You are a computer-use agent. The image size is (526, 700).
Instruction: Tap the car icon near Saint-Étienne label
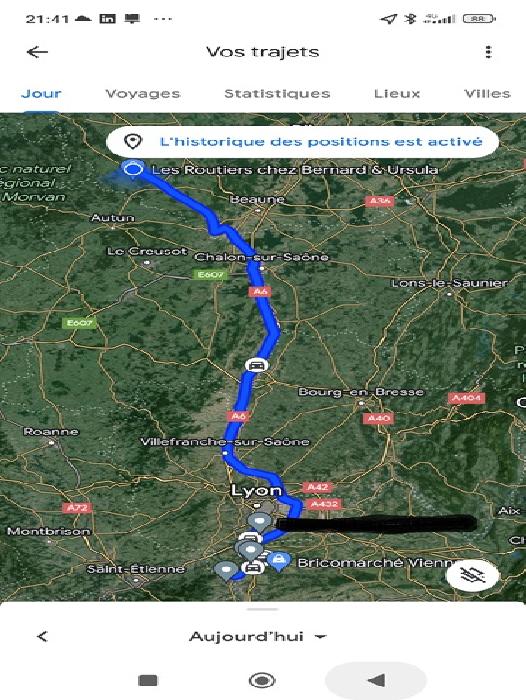click(252, 568)
